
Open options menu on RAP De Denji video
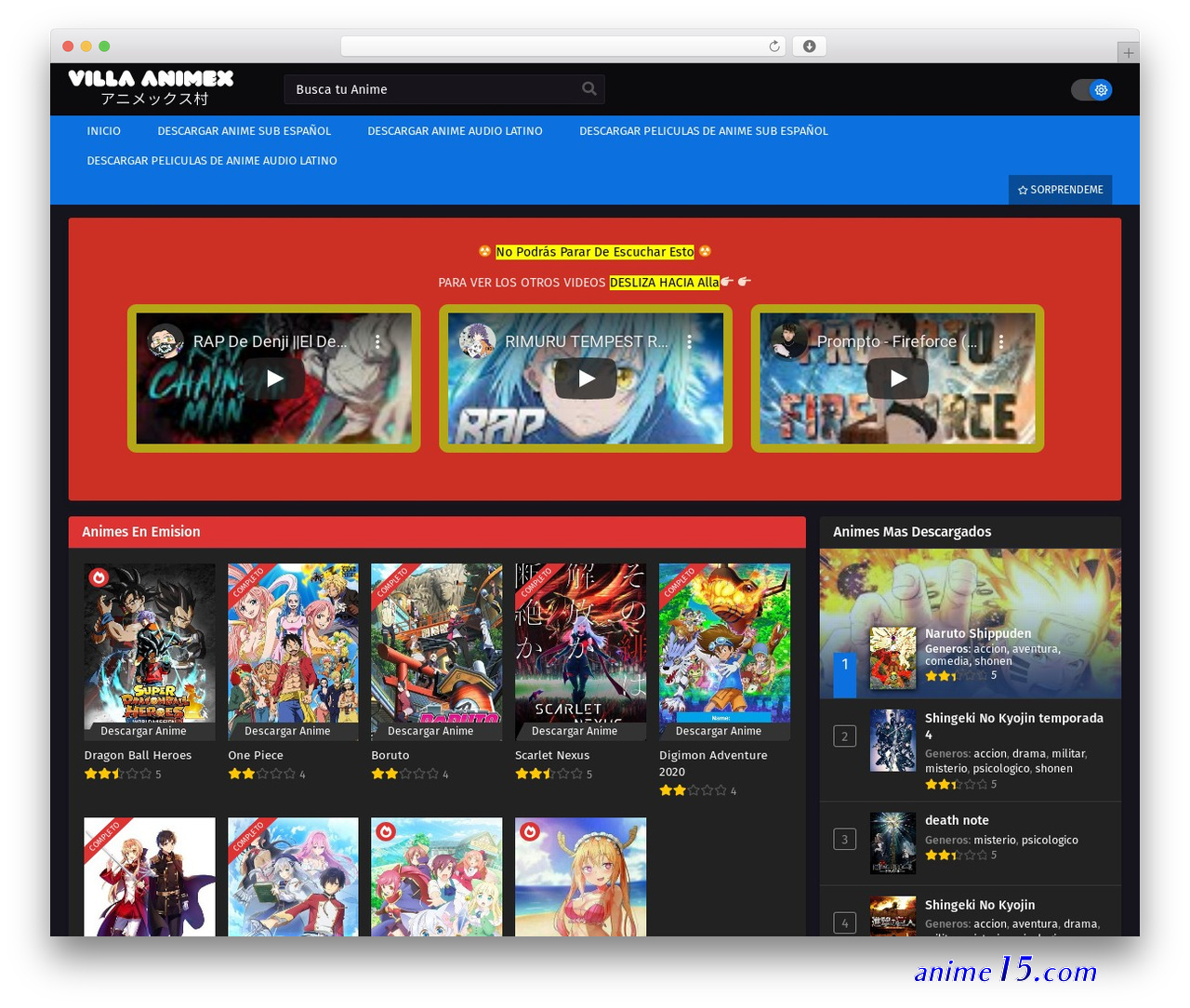tap(377, 342)
